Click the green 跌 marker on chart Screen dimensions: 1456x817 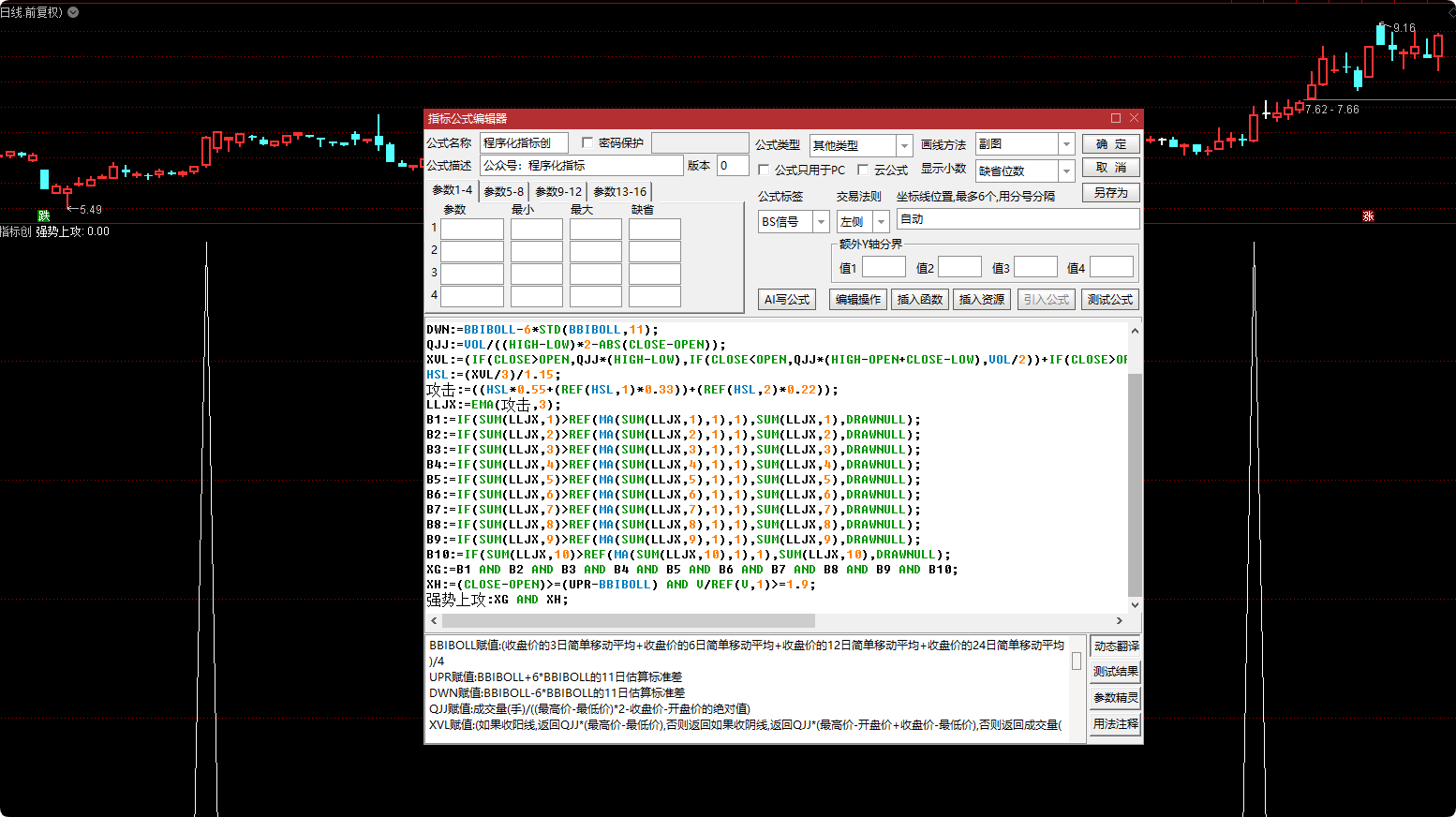[x=43, y=216]
